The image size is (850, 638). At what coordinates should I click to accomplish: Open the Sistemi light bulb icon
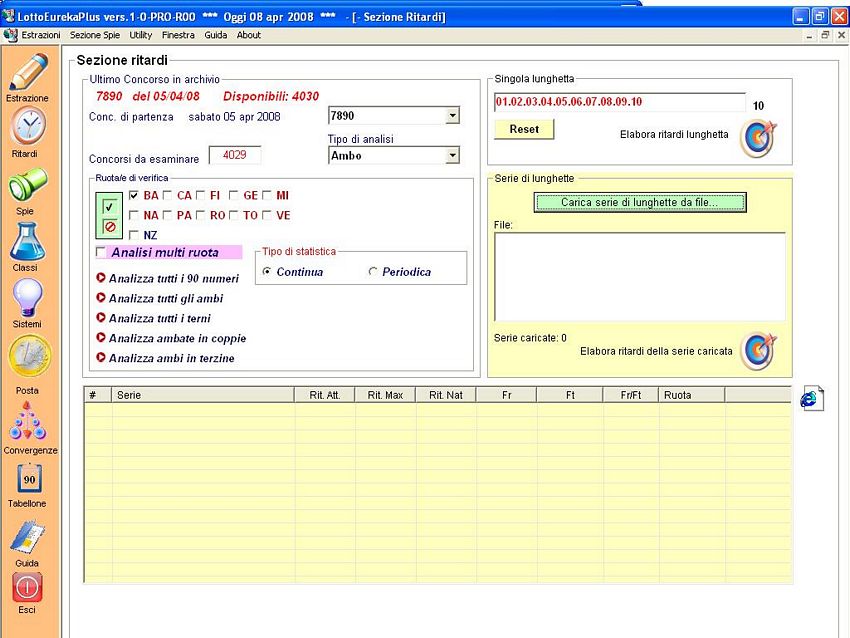tap(27, 298)
